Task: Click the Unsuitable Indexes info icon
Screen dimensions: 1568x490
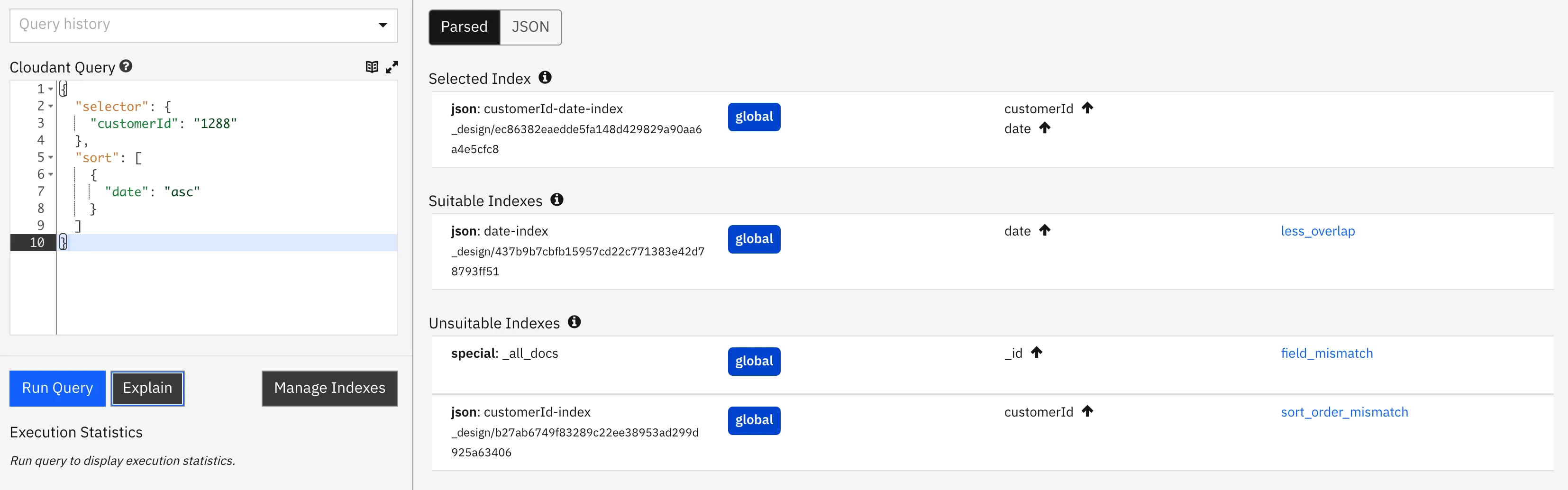Action: point(574,322)
